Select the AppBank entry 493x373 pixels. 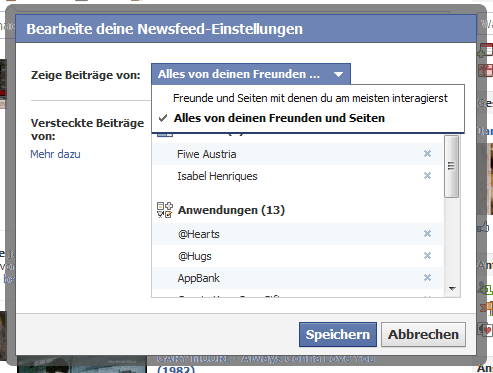[x=298, y=278]
